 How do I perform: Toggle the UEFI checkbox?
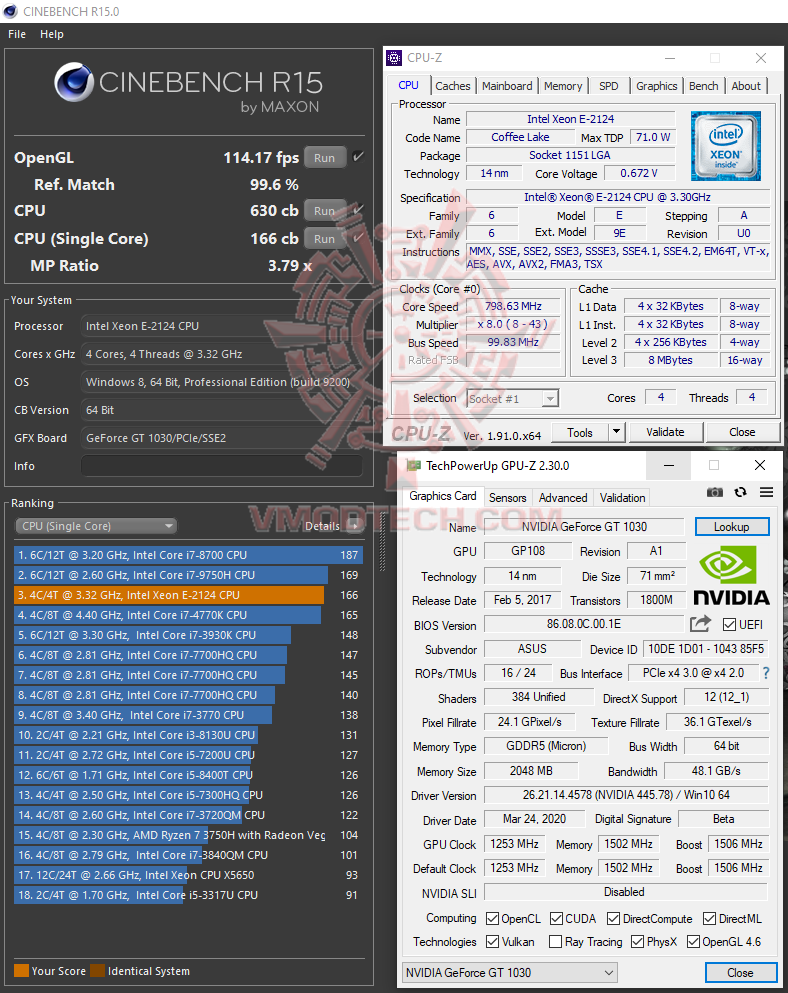click(x=729, y=624)
